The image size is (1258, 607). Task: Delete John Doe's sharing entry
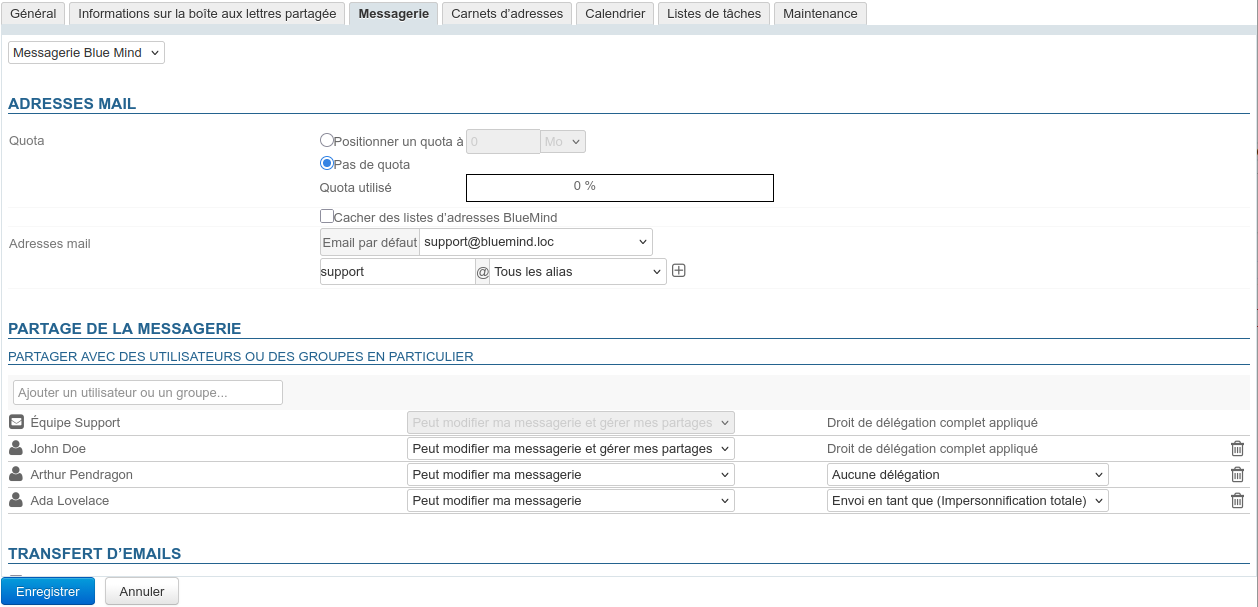(1237, 449)
